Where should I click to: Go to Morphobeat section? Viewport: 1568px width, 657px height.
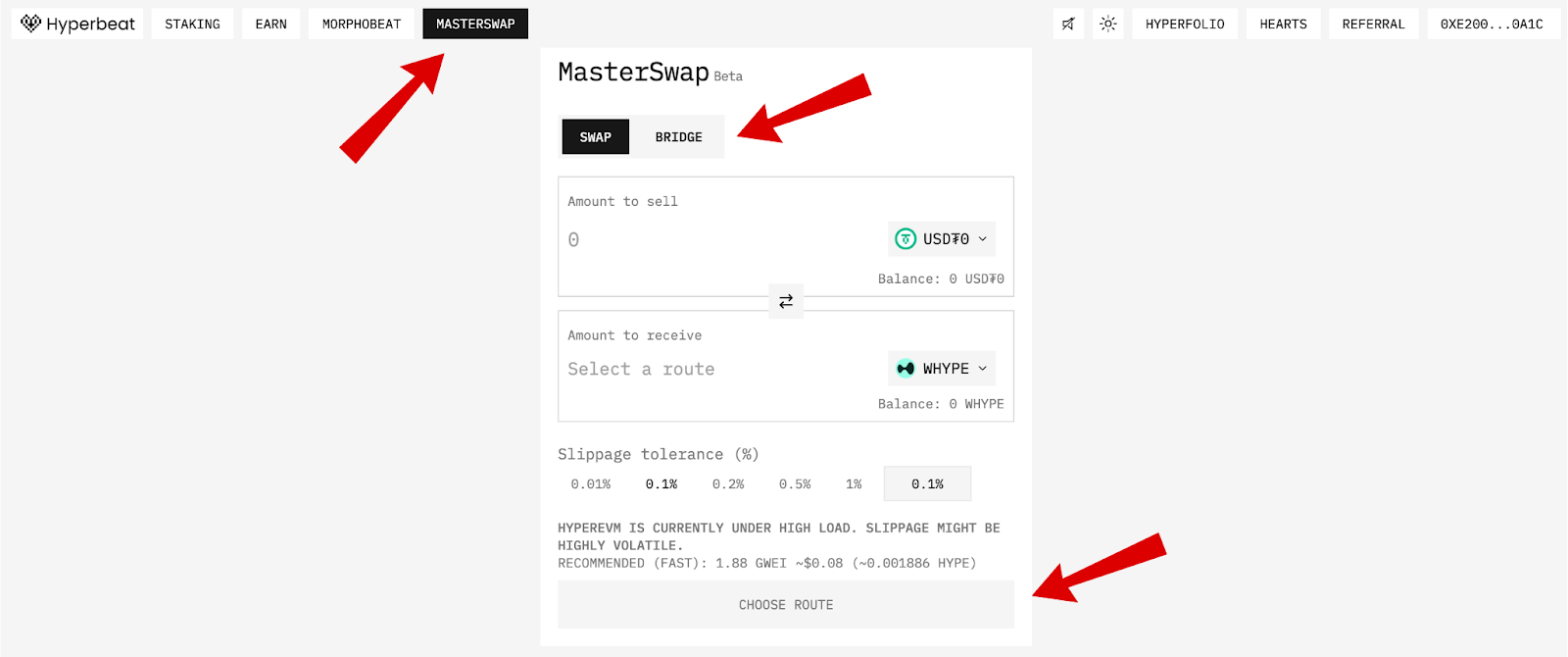(x=362, y=24)
